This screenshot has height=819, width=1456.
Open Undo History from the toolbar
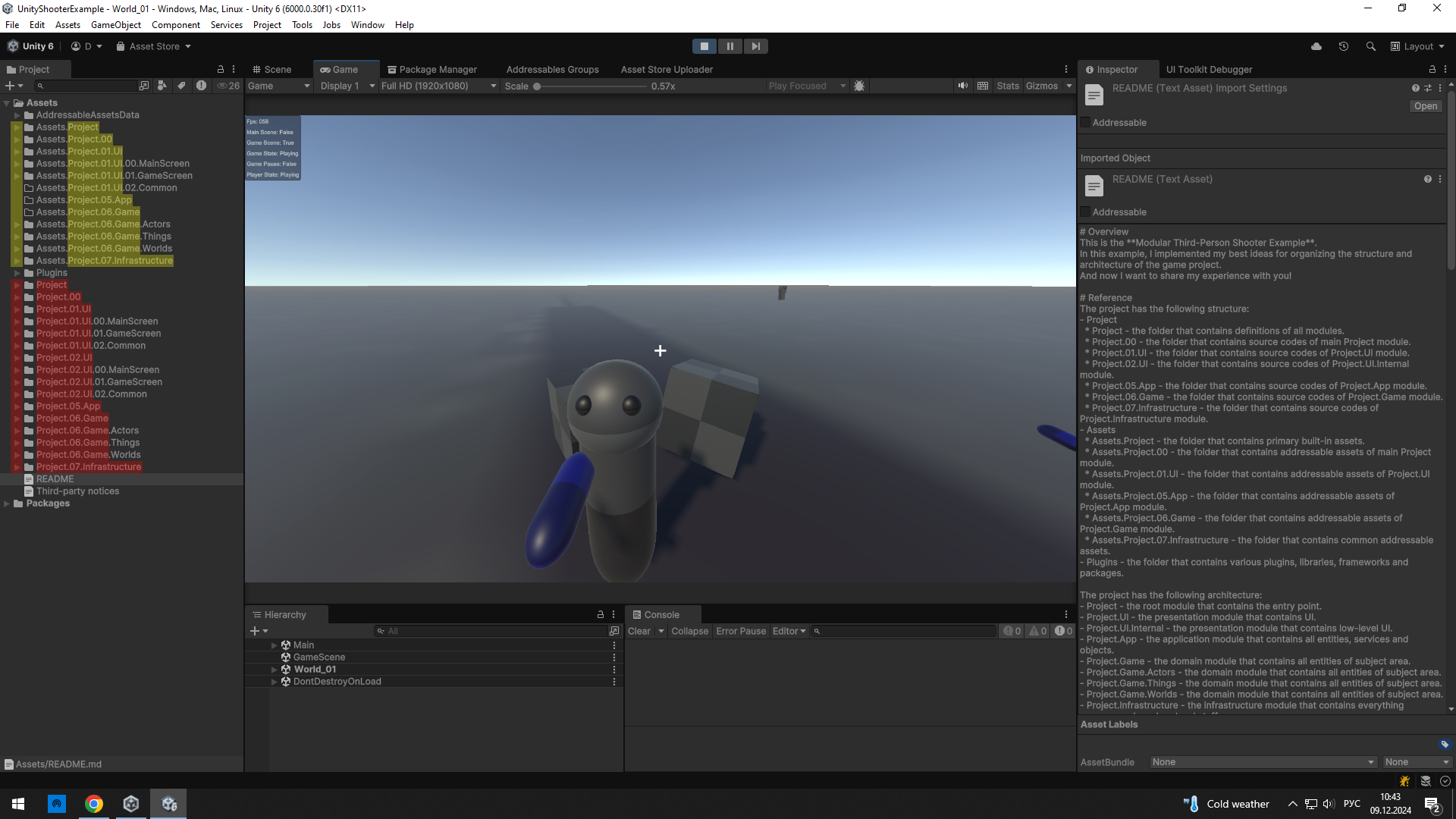click(x=1344, y=46)
